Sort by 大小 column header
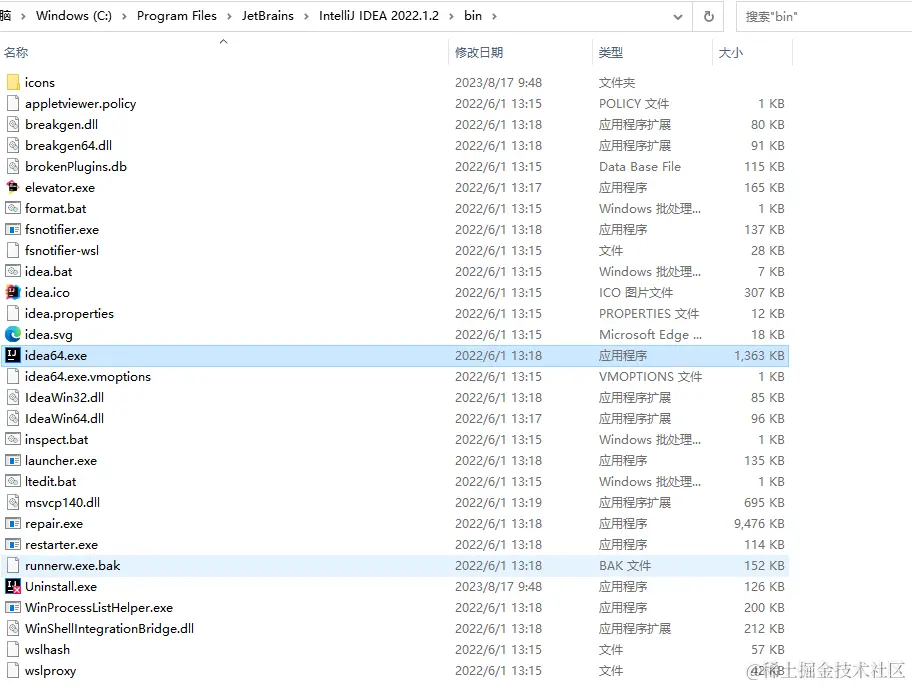The width and height of the screenshot is (912, 687). click(731, 52)
